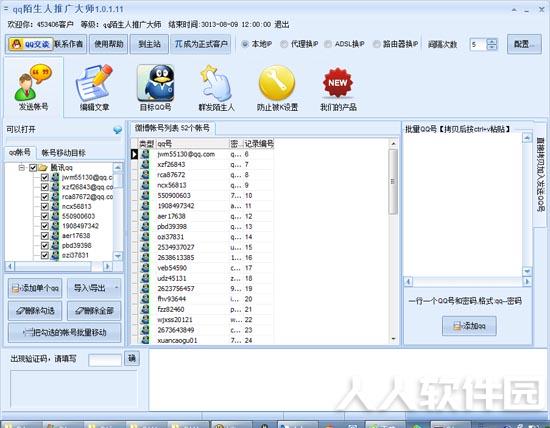Click the 腾讯qq folder icon in tree
Screen dimensions: 550x428
(x=43, y=167)
